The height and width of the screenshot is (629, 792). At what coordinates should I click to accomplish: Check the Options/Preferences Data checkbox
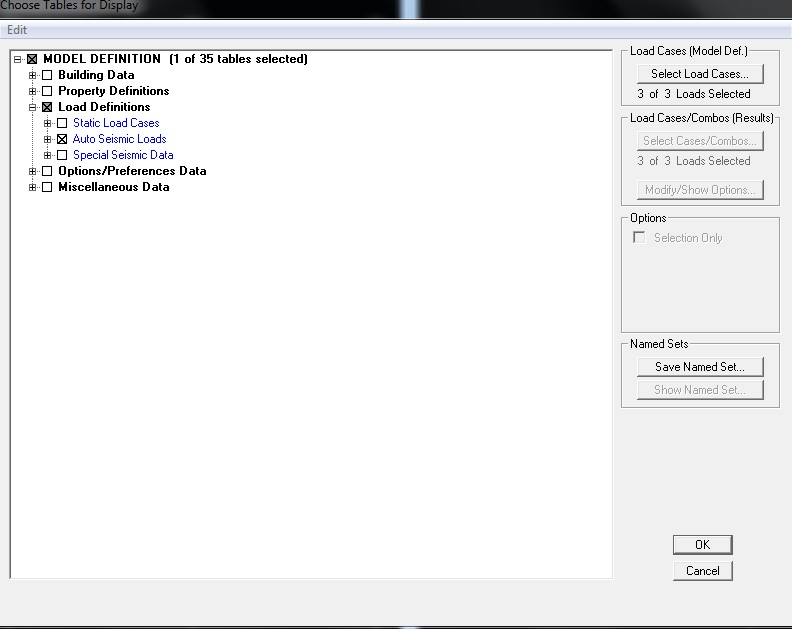click(x=47, y=171)
